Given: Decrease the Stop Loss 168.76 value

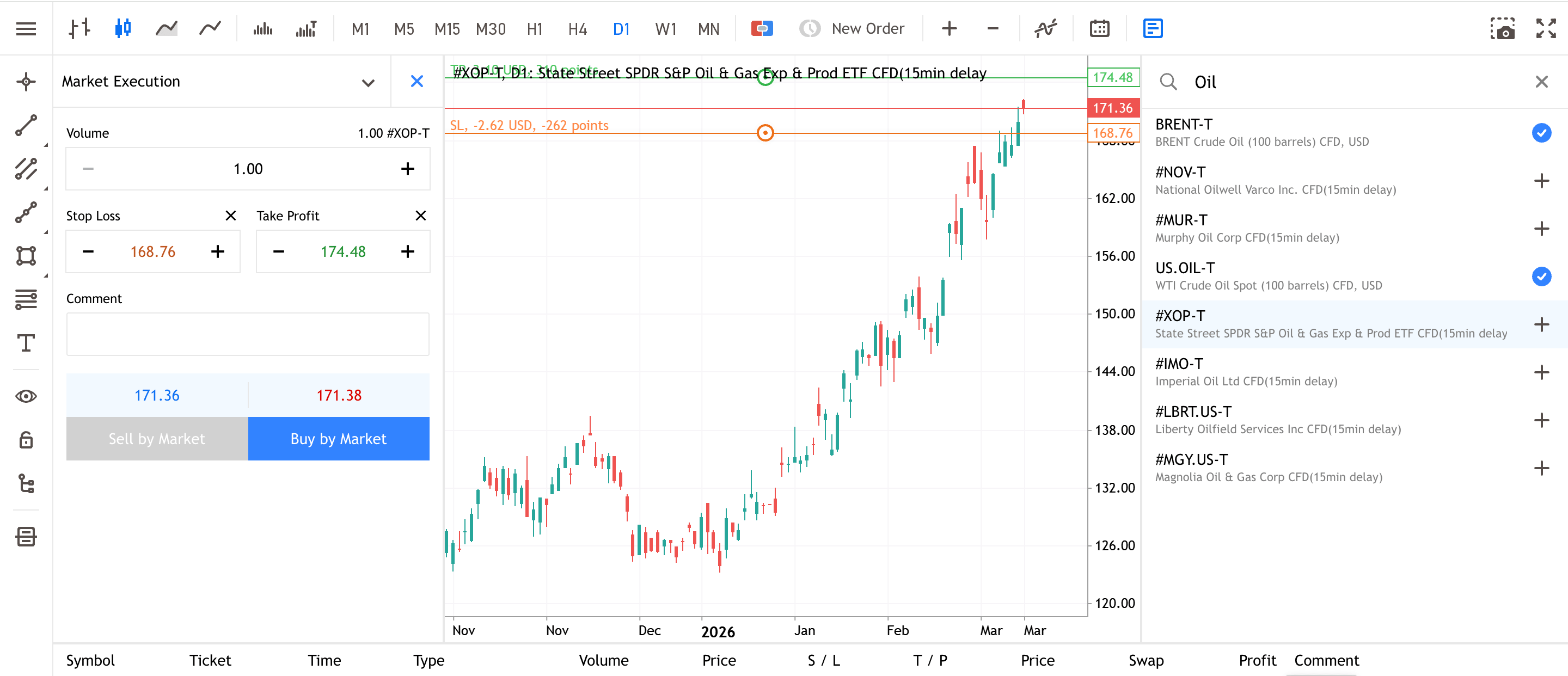Looking at the screenshot, I should [88, 251].
